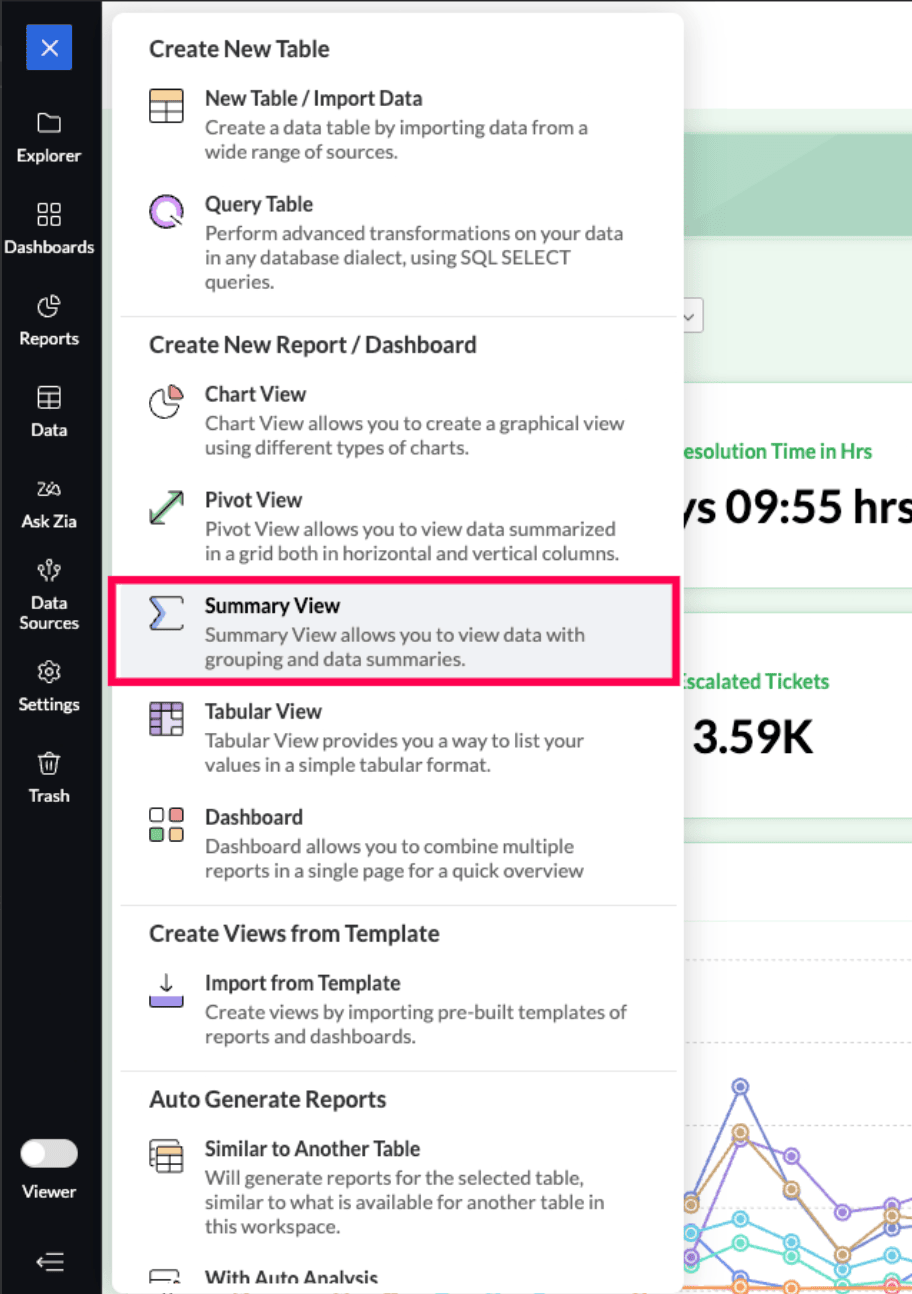Open the Dashboards grid icon

(49, 214)
